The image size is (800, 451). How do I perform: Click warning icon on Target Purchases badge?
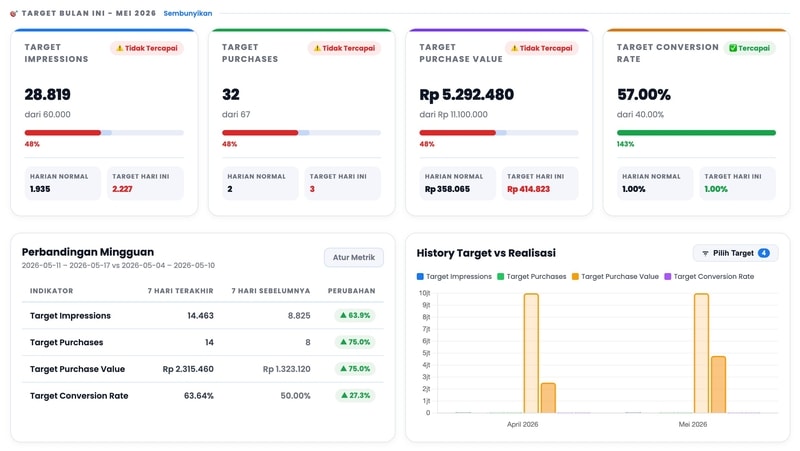(317, 48)
